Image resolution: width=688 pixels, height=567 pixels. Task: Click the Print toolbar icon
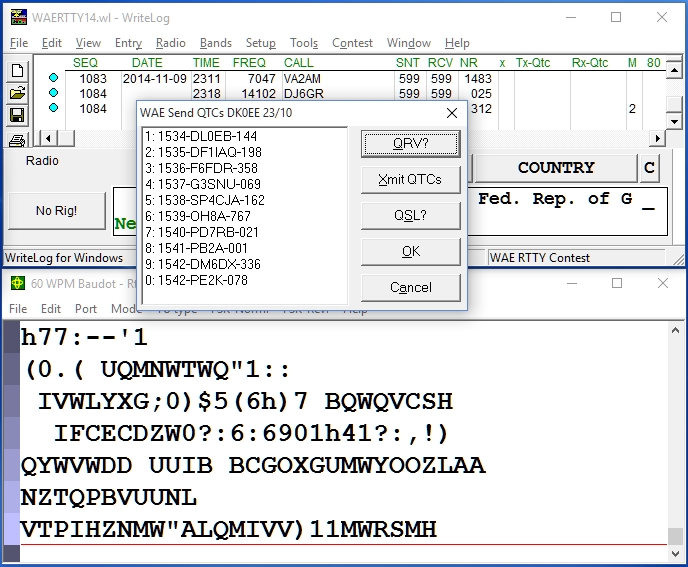pyautogui.click(x=17, y=140)
